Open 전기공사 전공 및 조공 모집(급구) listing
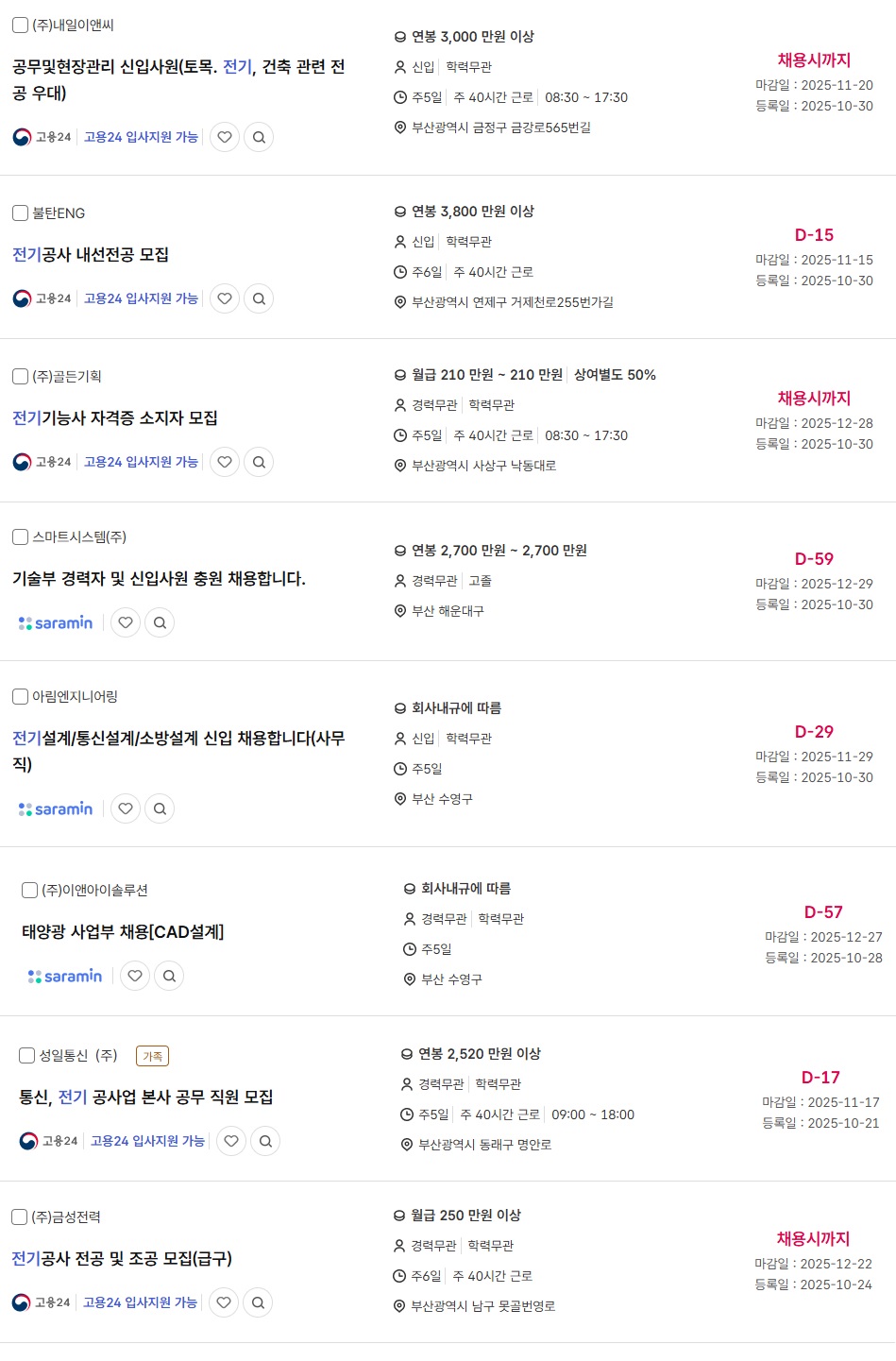 click(122, 1259)
